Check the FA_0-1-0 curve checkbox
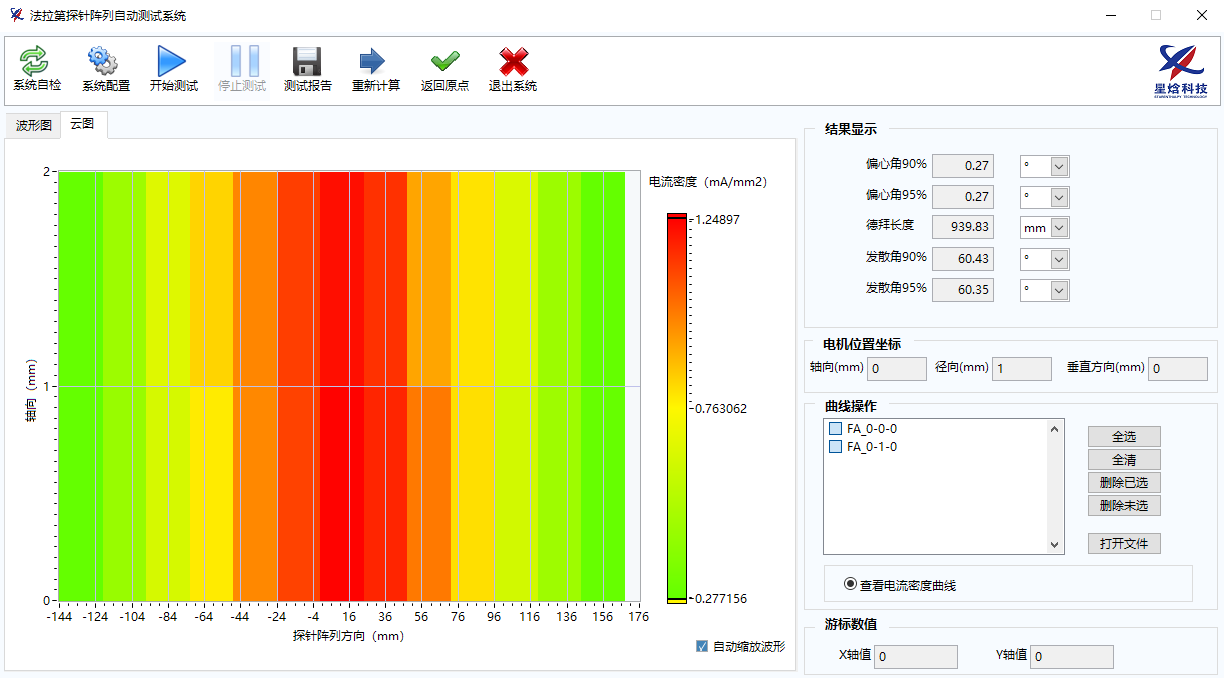Image resolution: width=1224 pixels, height=678 pixels. pos(836,447)
